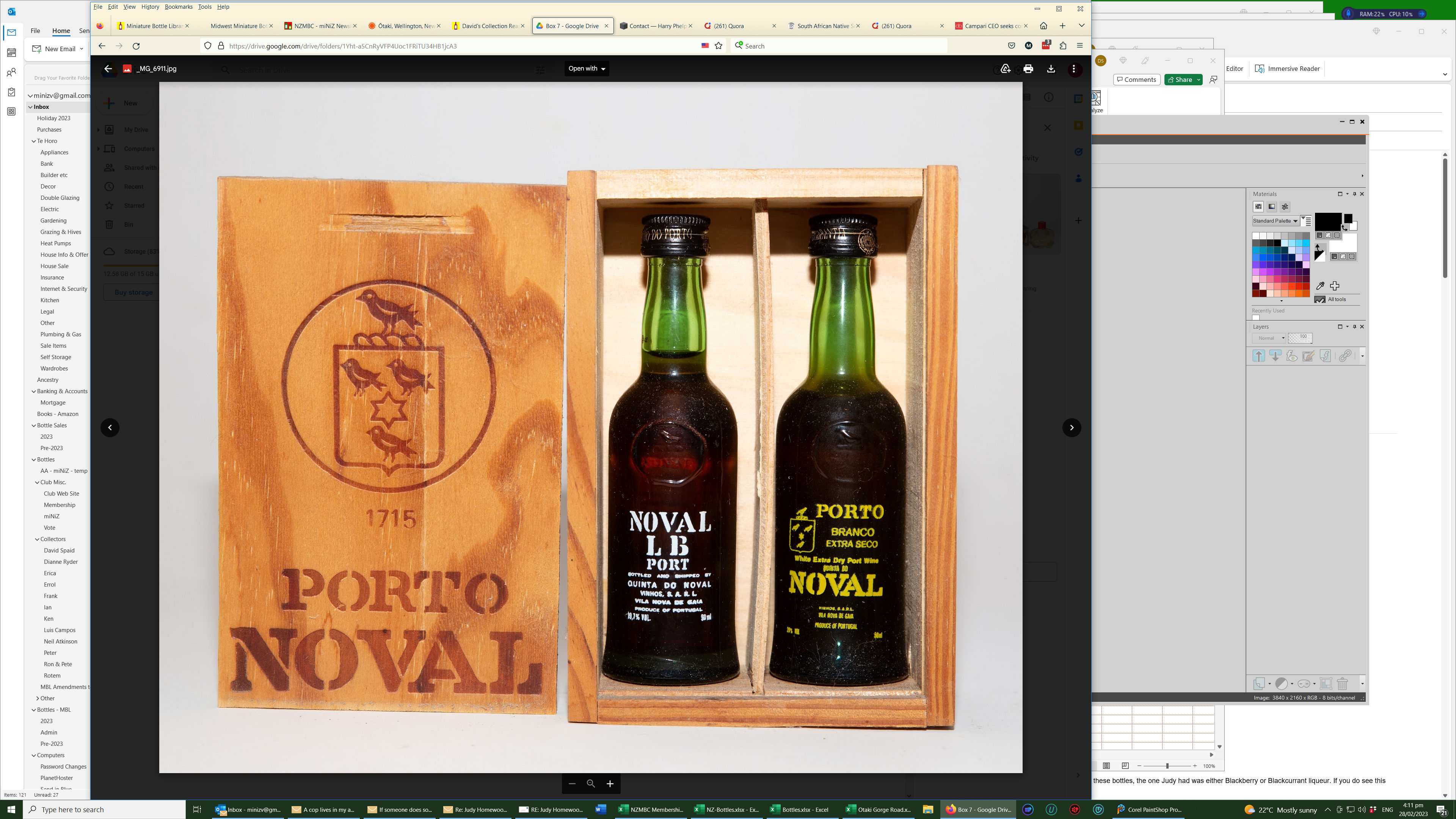This screenshot has width=1456, height=819.
Task: Open the Firefox History menu
Action: coord(151,7)
